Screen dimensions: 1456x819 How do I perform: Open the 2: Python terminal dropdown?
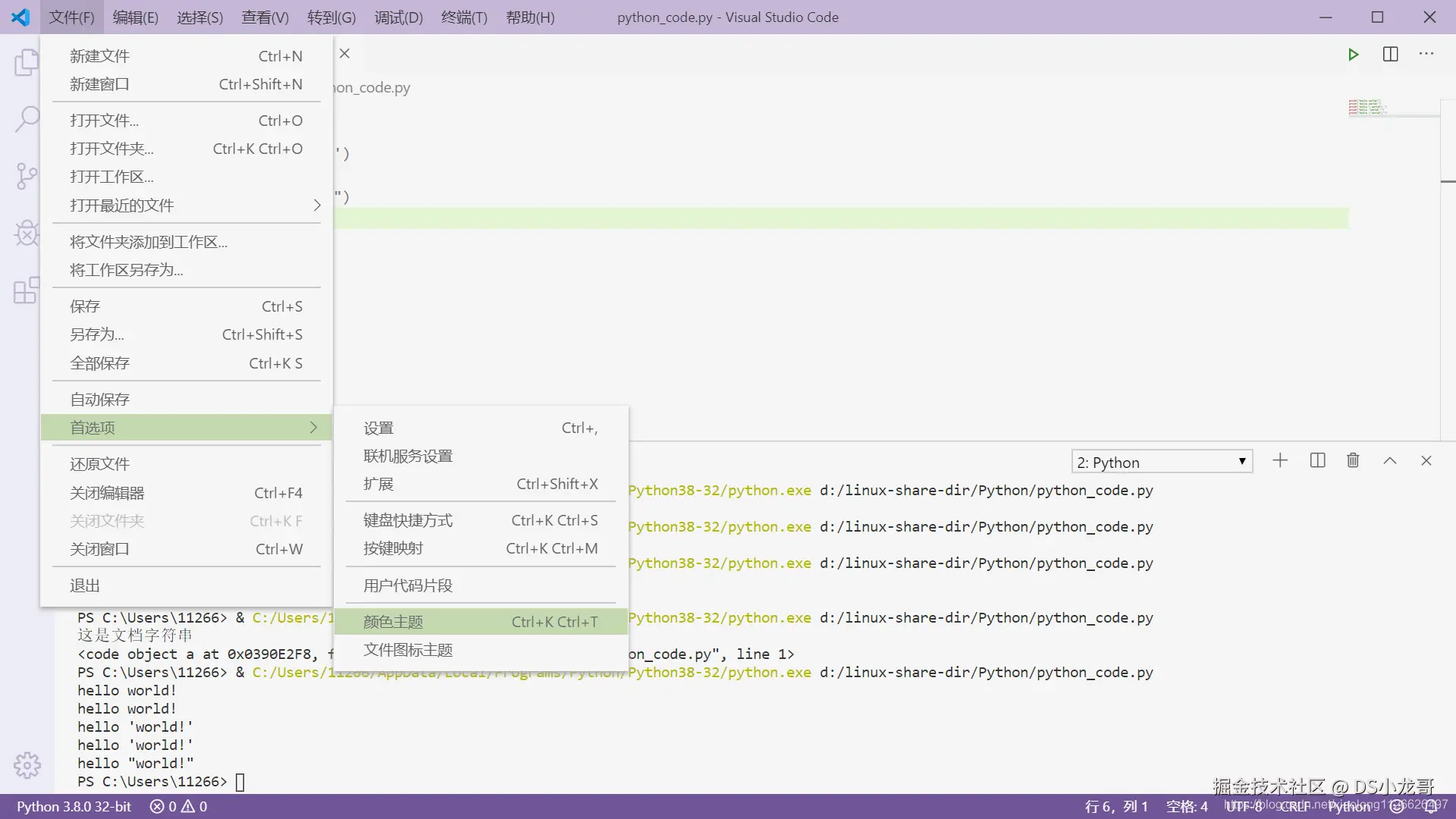coord(1161,462)
